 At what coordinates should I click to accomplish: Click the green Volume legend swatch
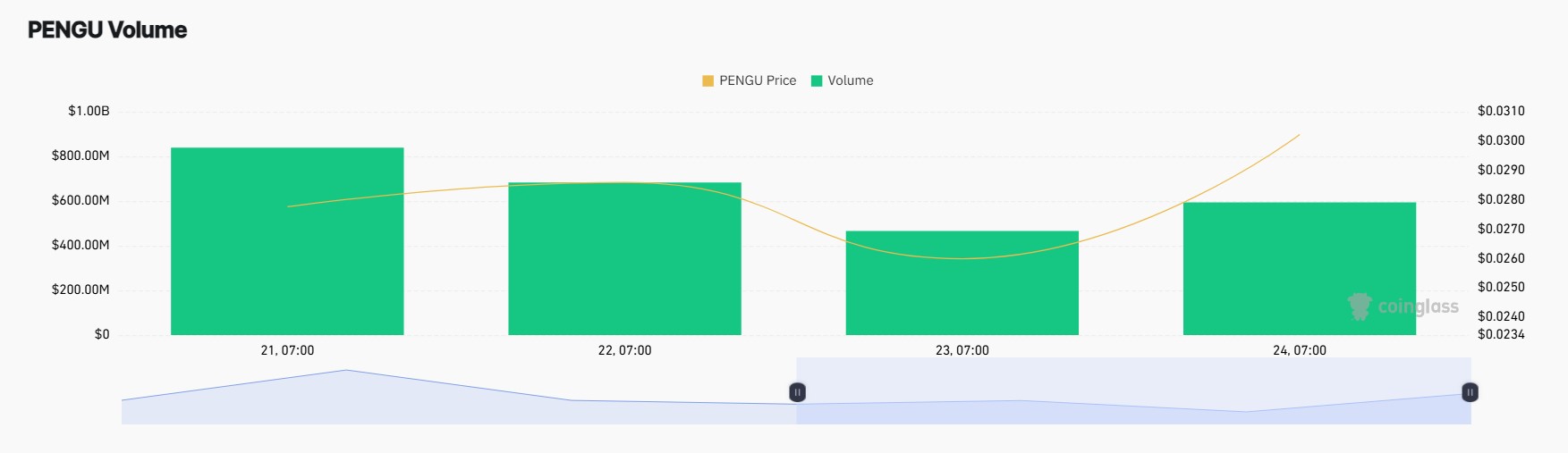(817, 81)
